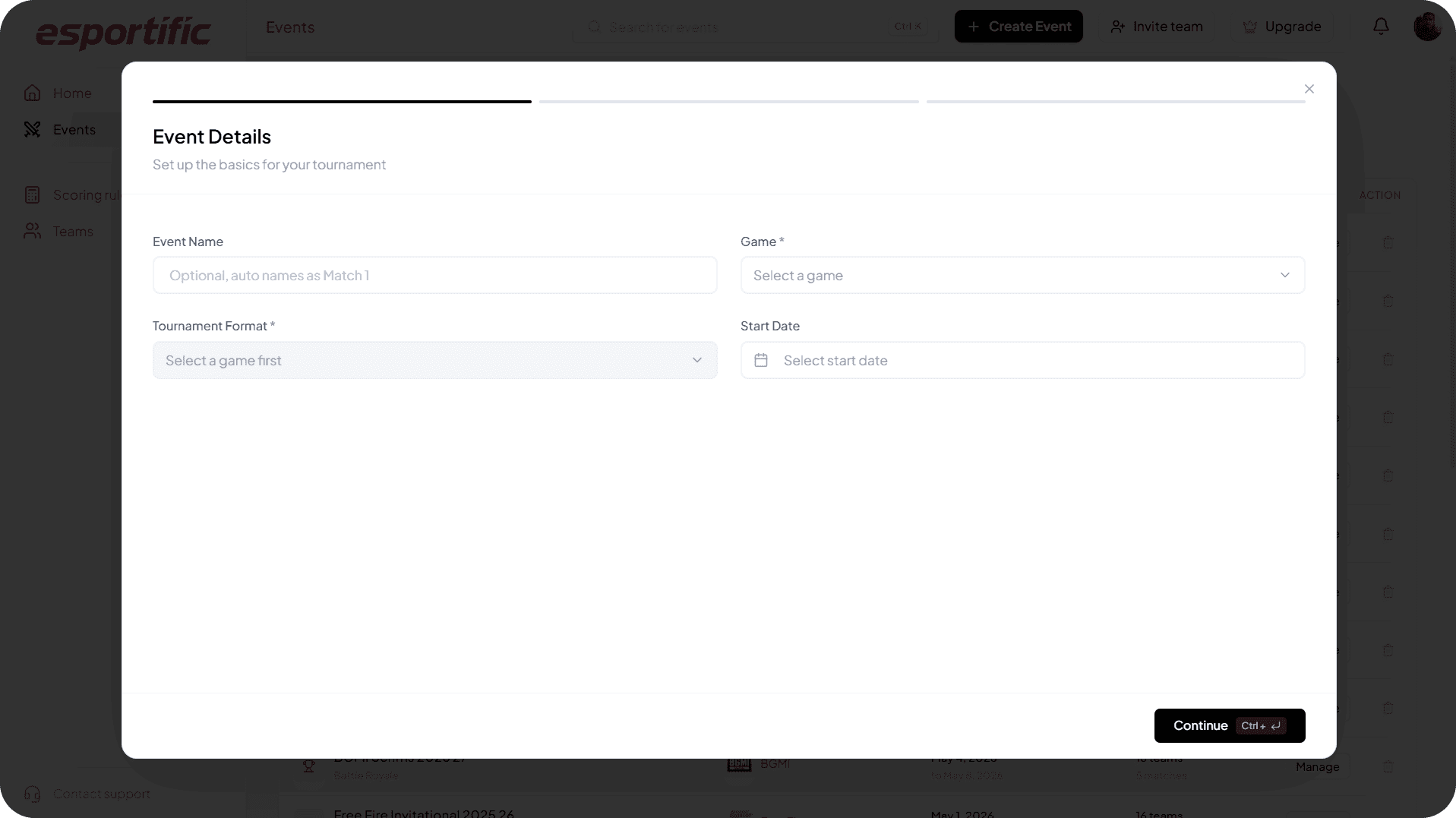This screenshot has height=818, width=1456.
Task: Click the Events page heading
Action: (289, 27)
